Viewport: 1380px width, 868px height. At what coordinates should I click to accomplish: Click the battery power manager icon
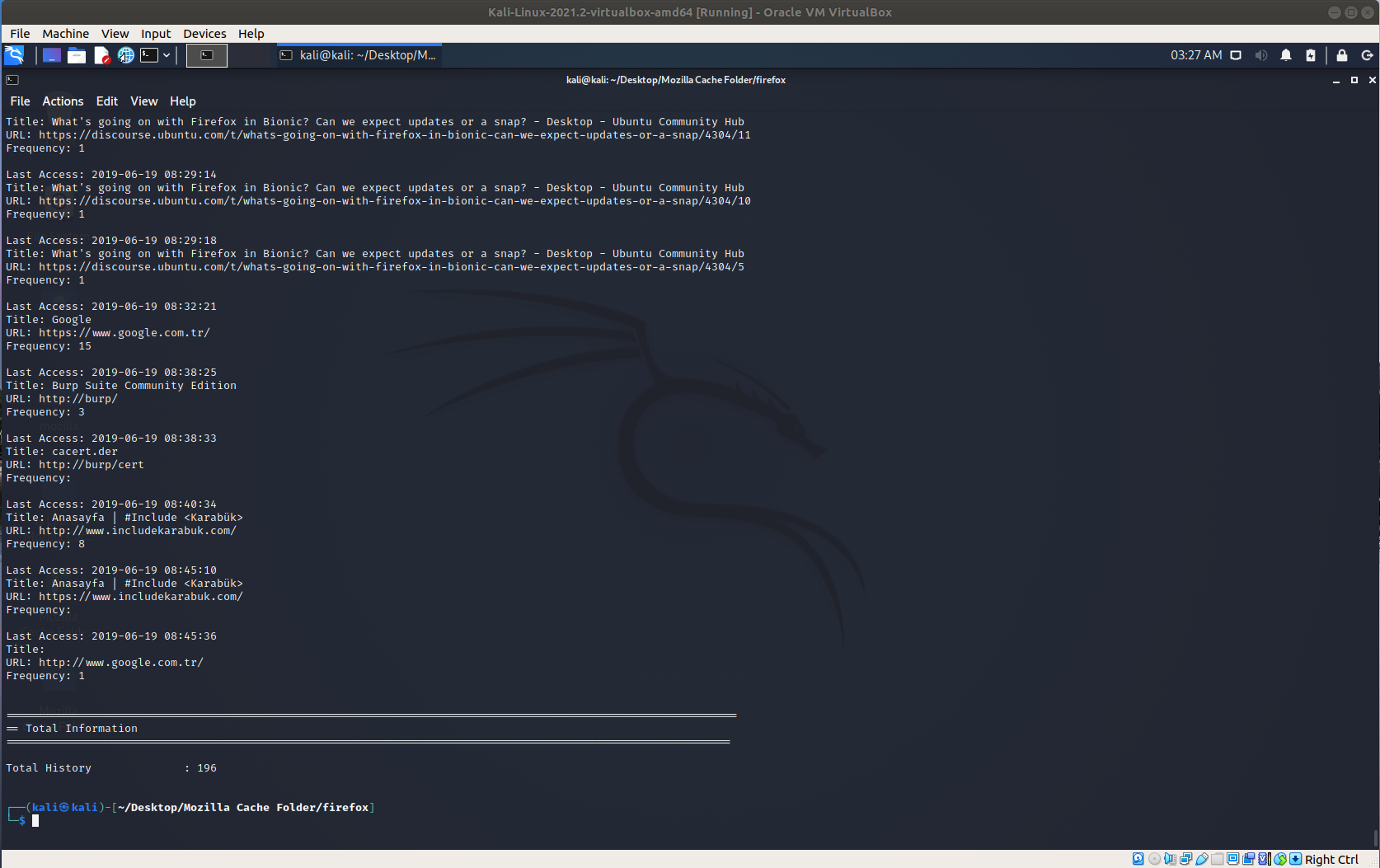1311,55
